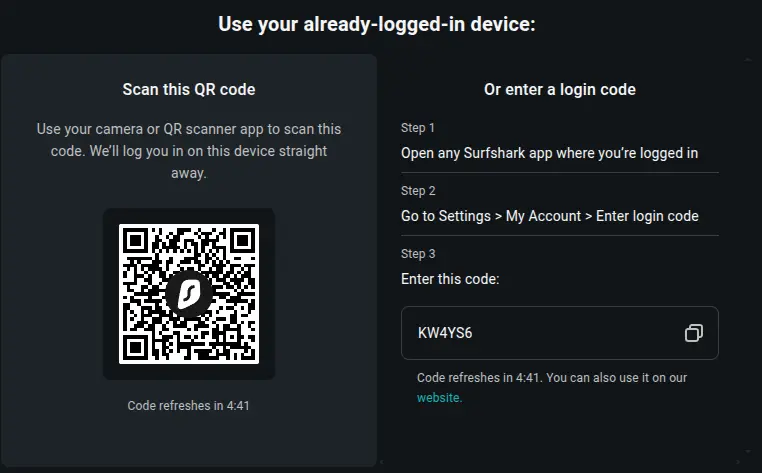The height and width of the screenshot is (473, 762).
Task: Copy the login code with the copy icon
Action: click(693, 333)
